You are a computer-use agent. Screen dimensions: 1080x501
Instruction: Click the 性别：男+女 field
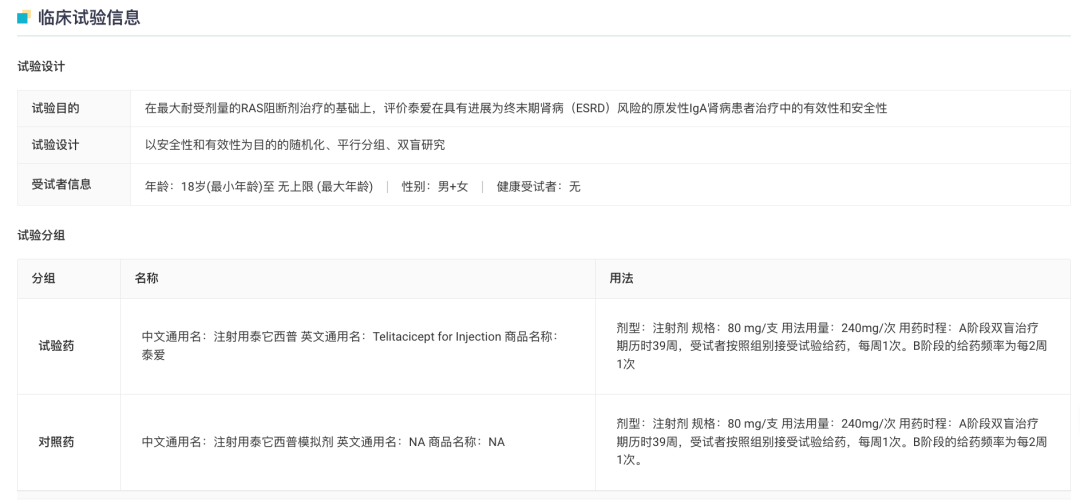(434, 186)
